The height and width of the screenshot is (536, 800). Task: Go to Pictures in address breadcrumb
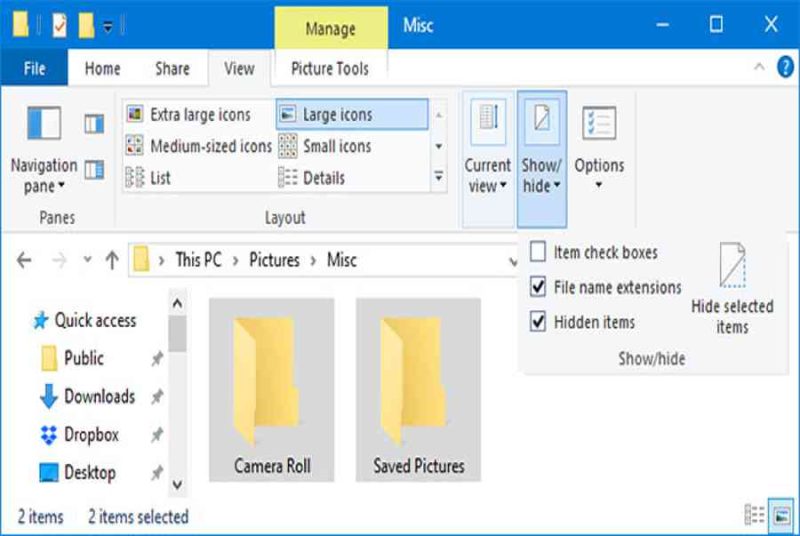pos(274,260)
